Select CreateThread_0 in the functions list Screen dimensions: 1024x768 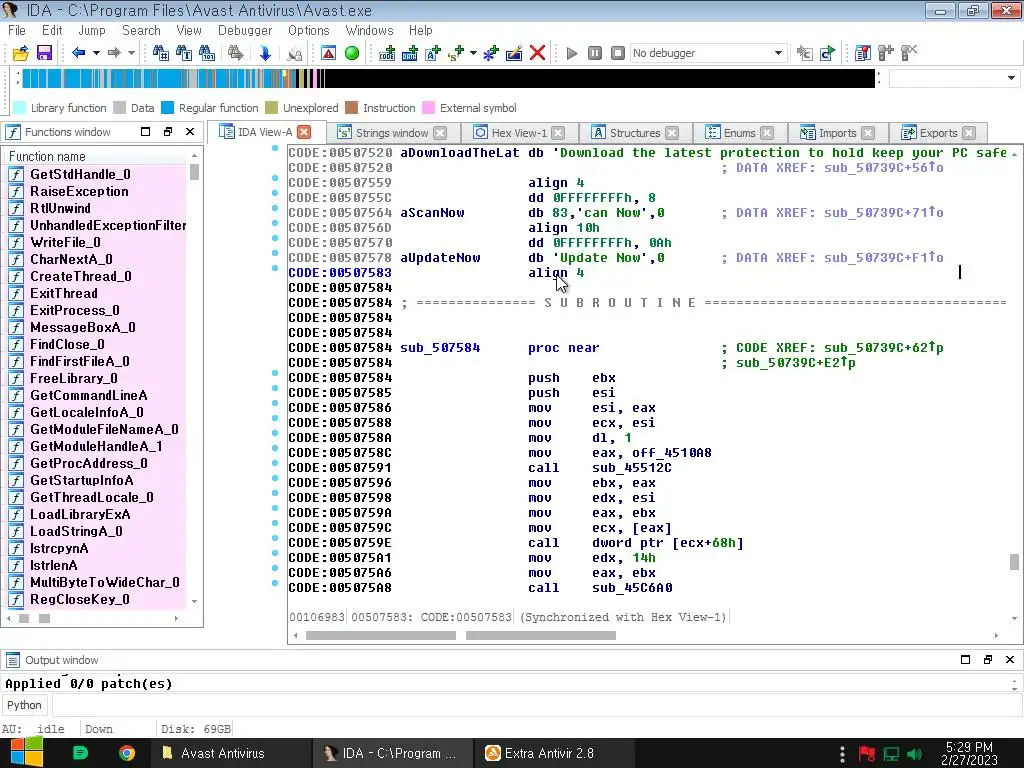tap(80, 276)
